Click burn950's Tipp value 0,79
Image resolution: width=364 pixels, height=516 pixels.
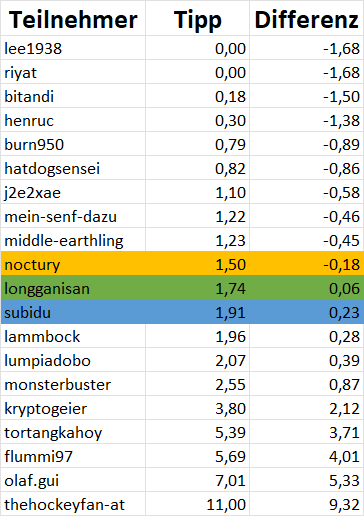point(197,144)
